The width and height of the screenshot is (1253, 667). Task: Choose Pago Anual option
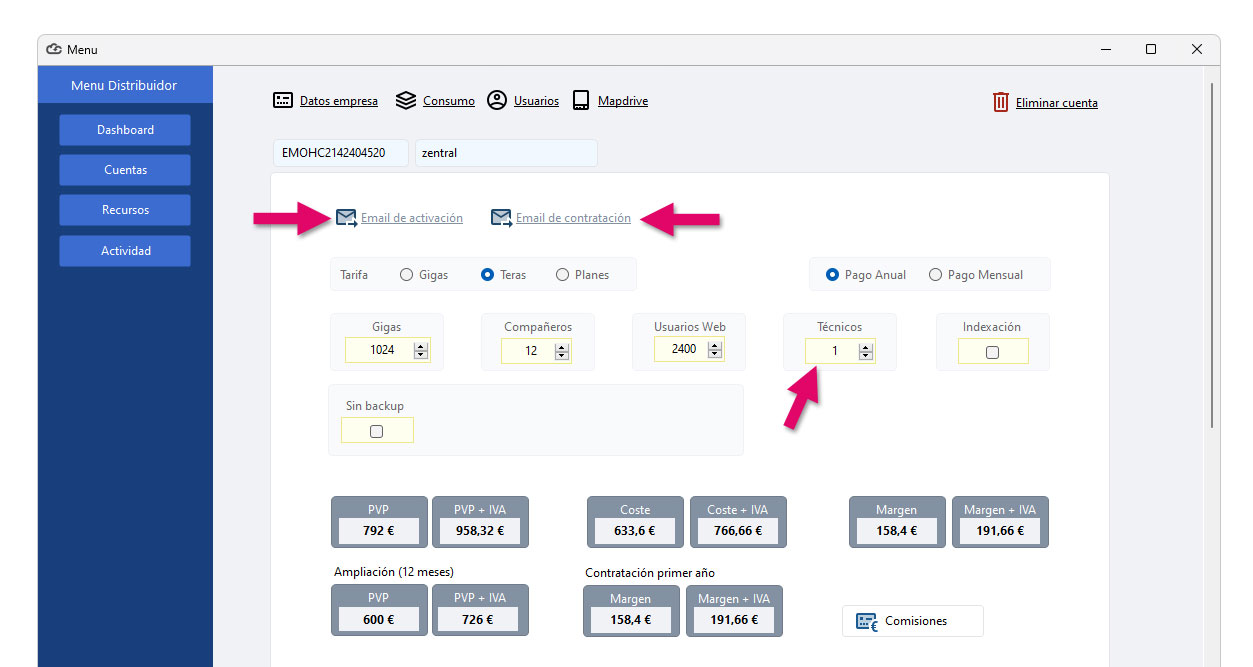[x=832, y=275]
